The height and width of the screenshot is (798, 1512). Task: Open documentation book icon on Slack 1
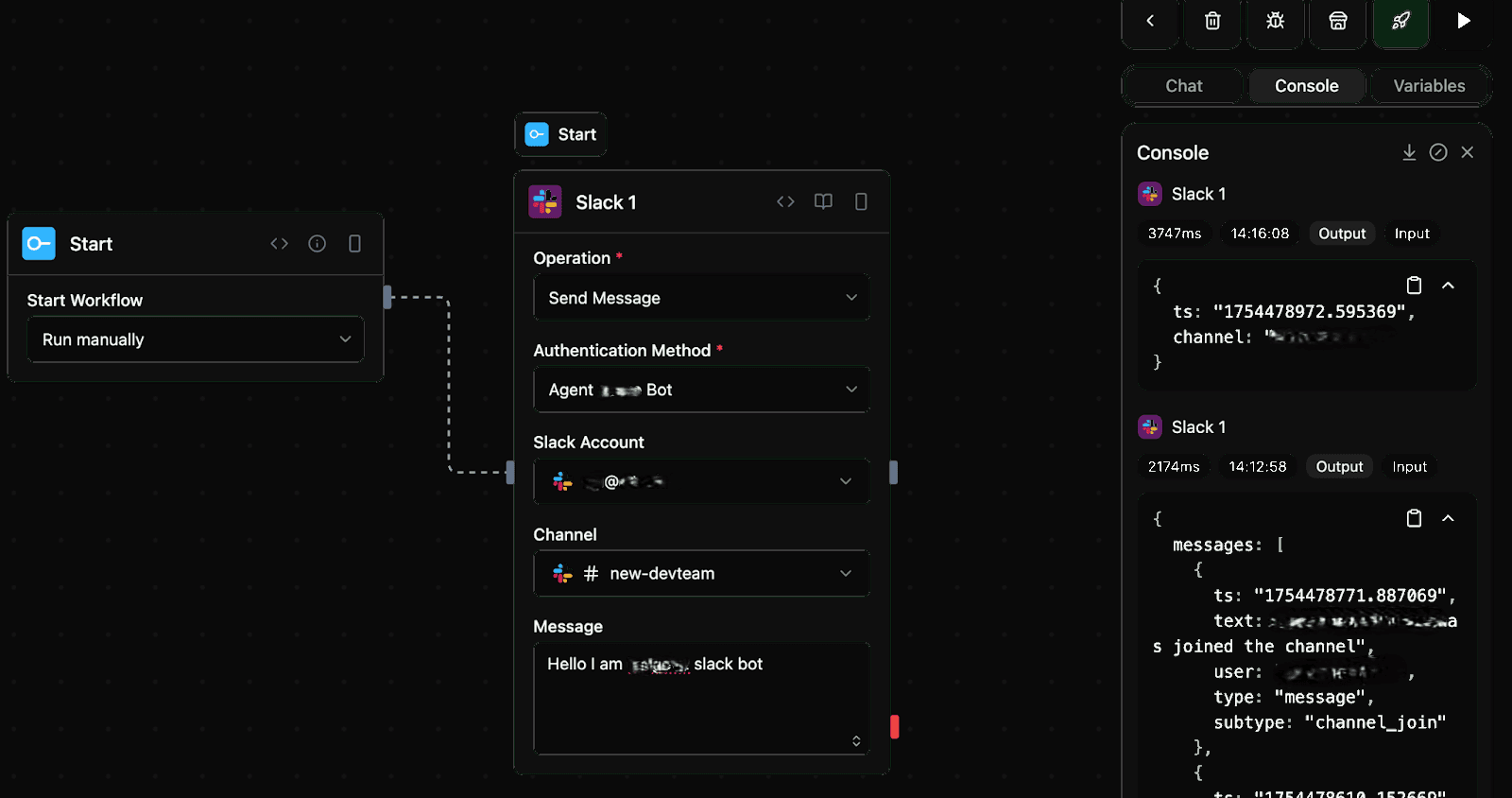click(823, 201)
